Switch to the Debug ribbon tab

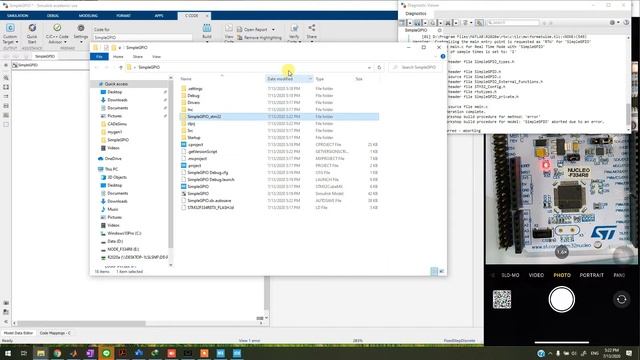coord(53,16)
